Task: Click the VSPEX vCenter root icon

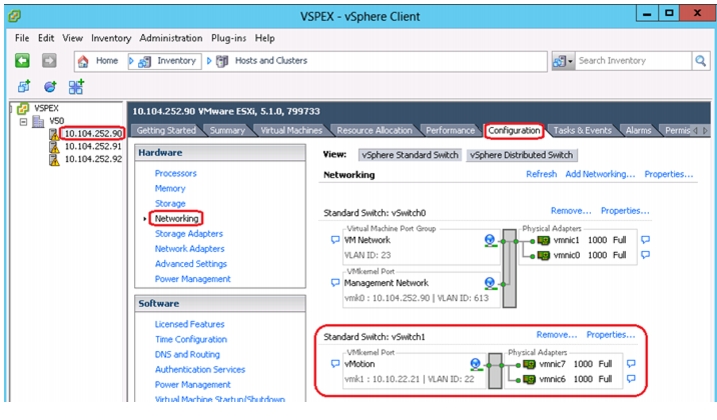Action: pyautogui.click(x=23, y=108)
